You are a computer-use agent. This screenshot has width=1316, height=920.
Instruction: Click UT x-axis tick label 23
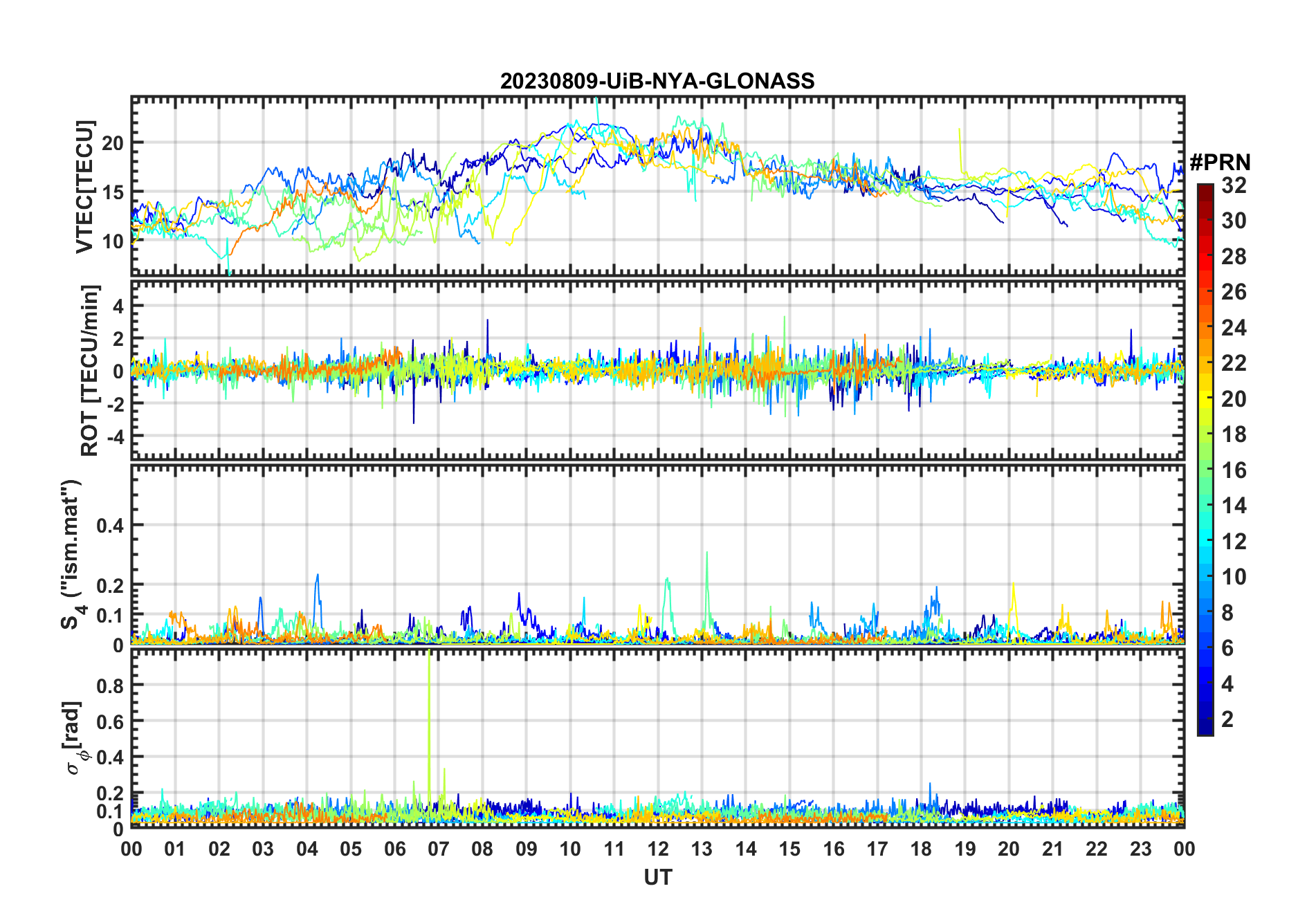1140,849
